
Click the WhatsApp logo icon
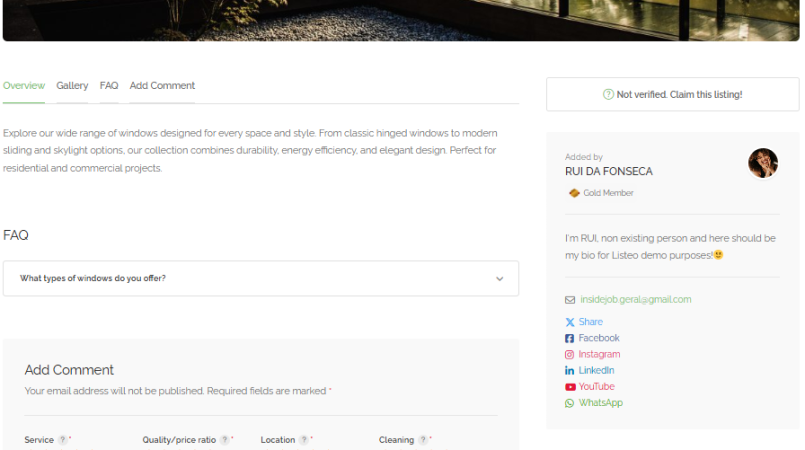[570, 403]
